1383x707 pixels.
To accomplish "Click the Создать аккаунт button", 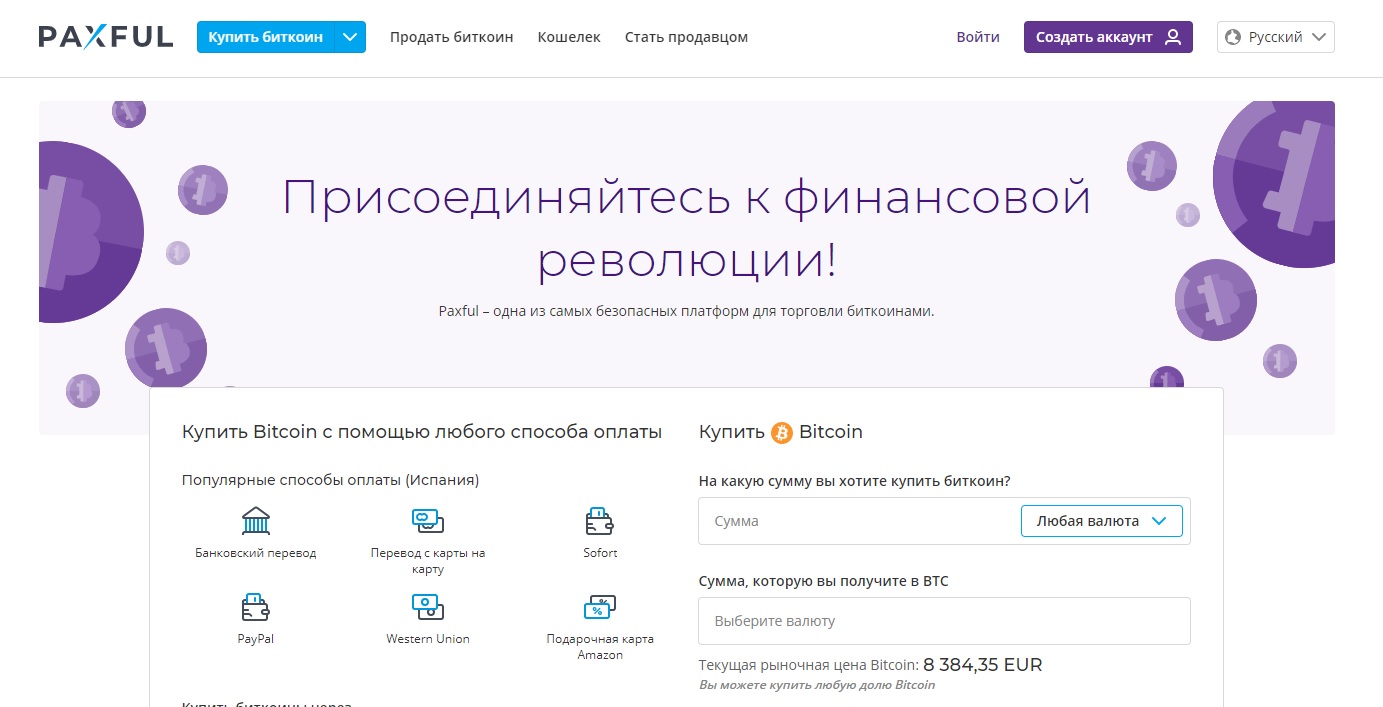I will pyautogui.click(x=1108, y=37).
